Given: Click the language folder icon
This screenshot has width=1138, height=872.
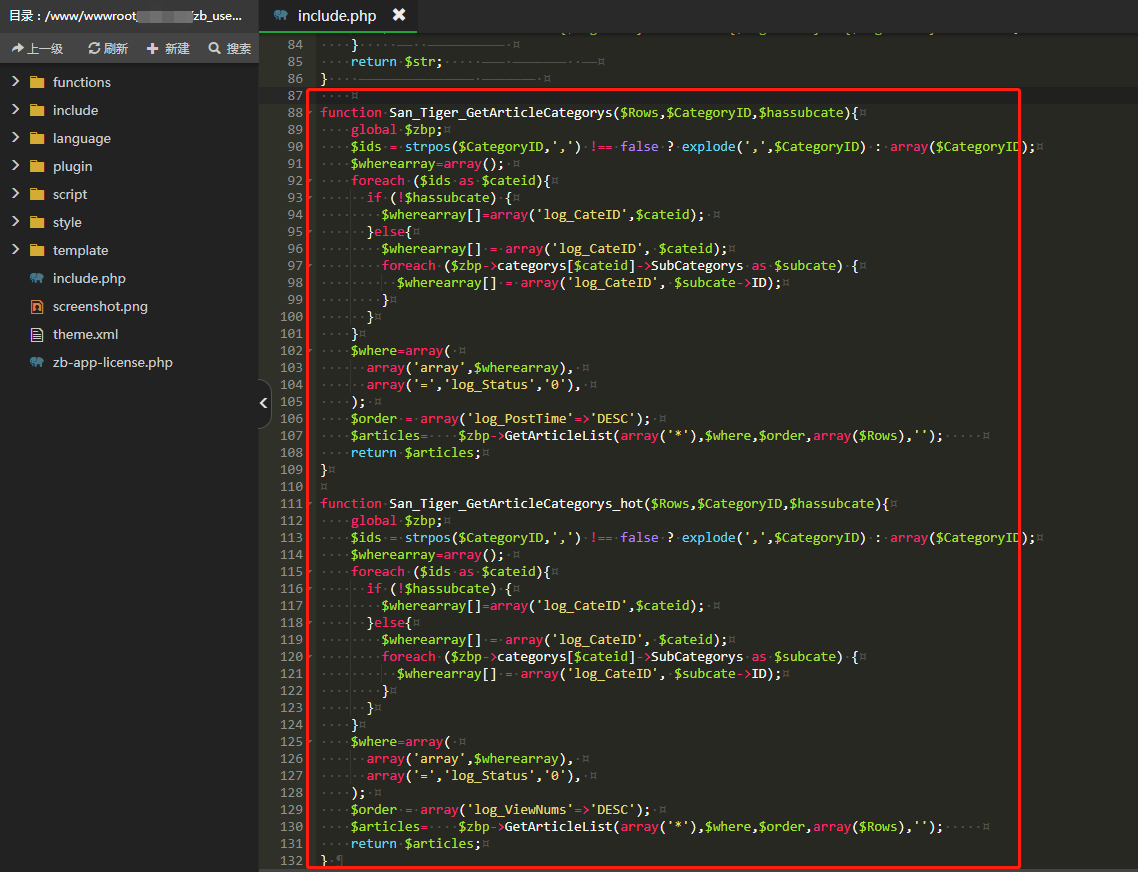Looking at the screenshot, I should pos(37,138).
